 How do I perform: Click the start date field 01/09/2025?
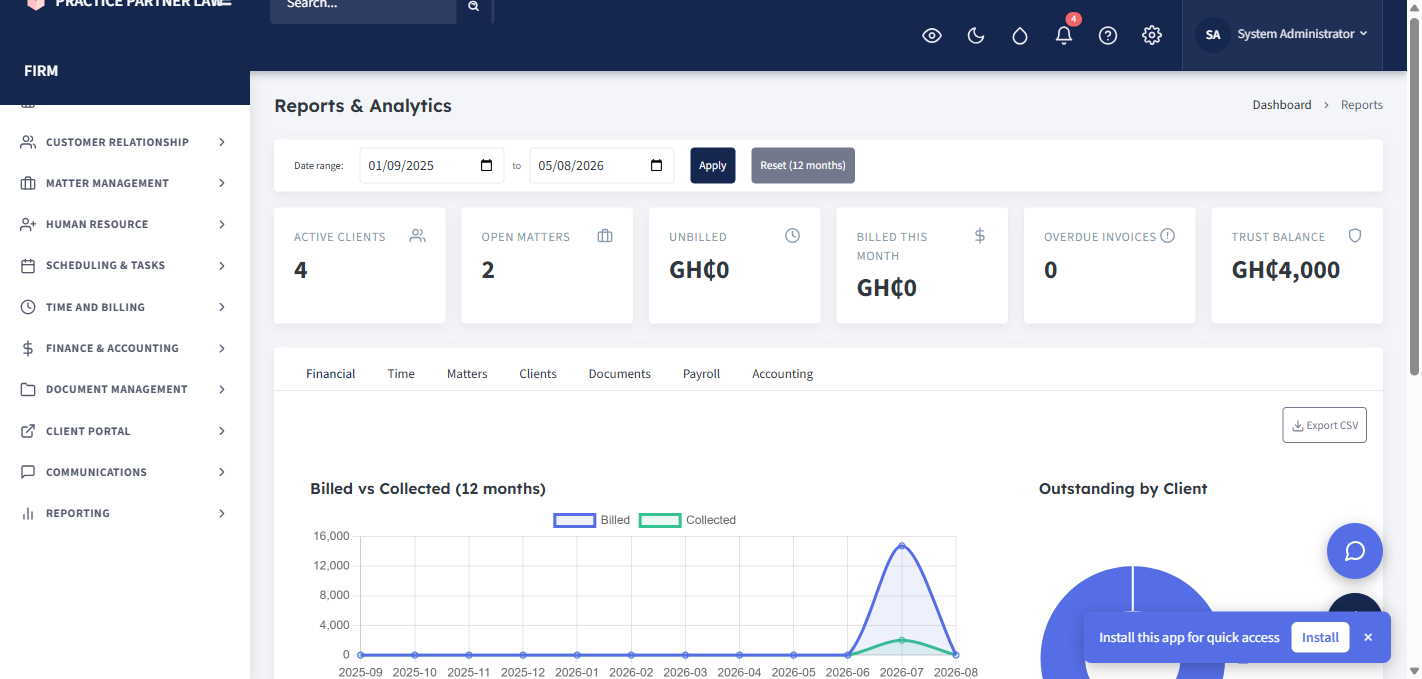pos(432,166)
